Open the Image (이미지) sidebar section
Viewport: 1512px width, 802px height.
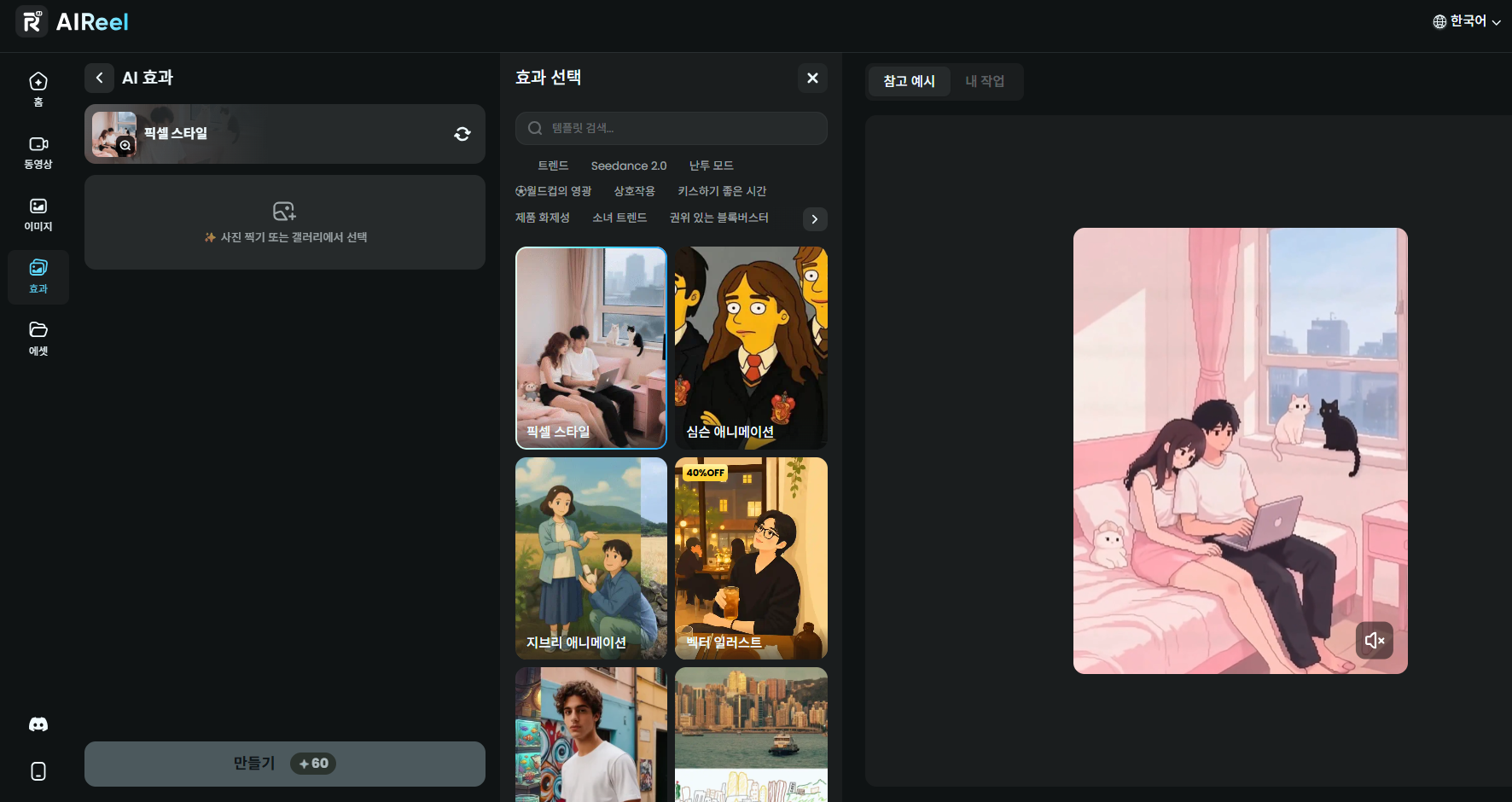point(38,214)
